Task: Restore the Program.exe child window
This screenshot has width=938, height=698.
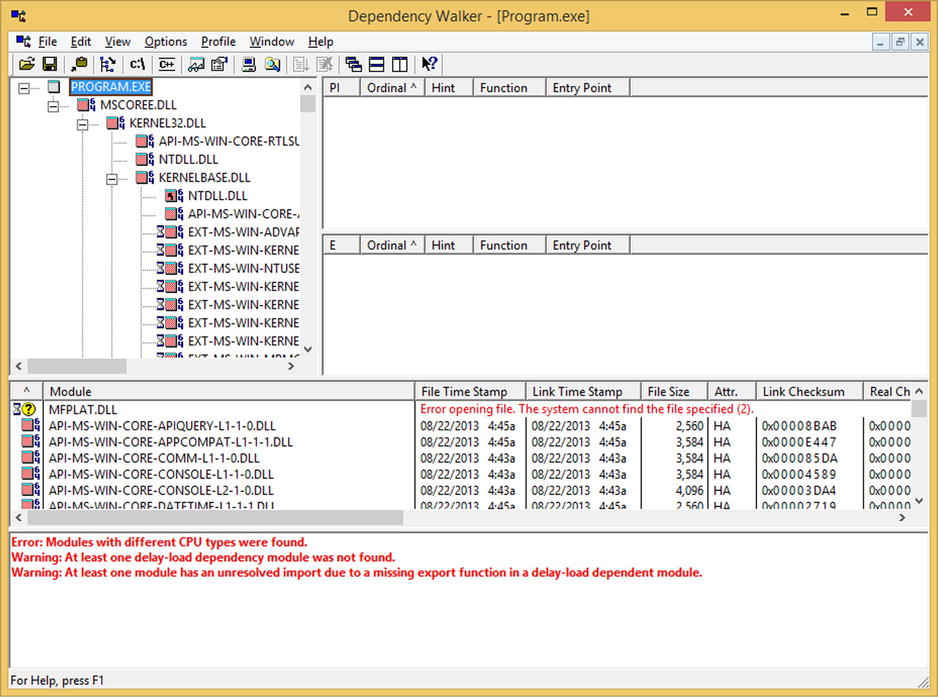Action: coord(900,42)
